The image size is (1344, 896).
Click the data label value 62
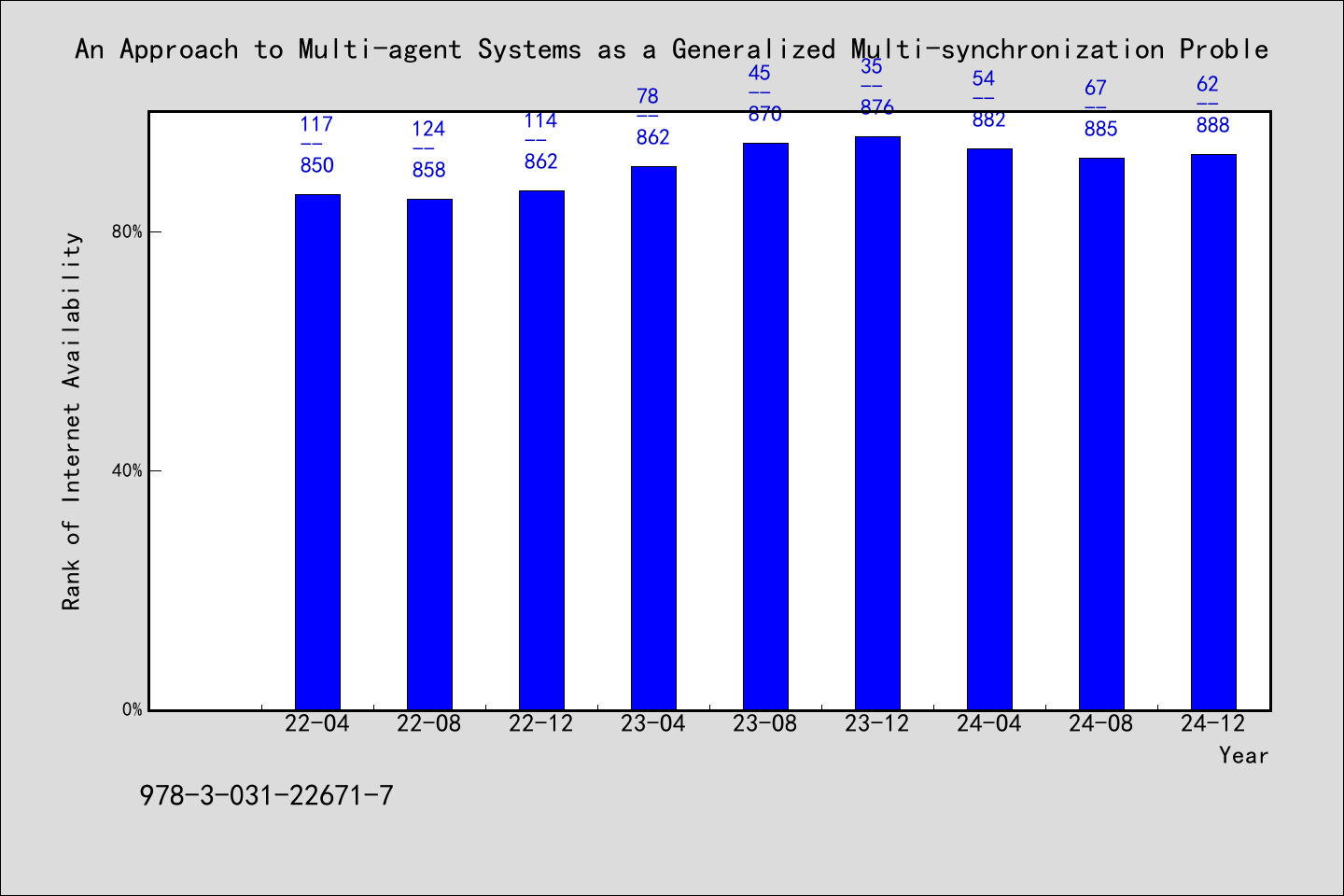(1208, 84)
